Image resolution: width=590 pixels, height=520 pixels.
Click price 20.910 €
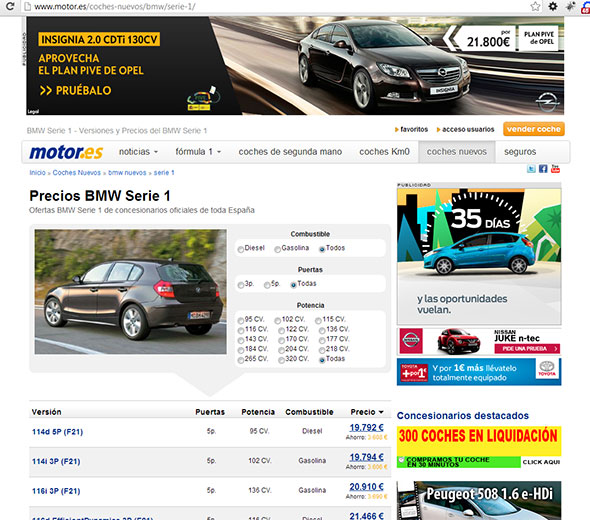tap(366, 487)
